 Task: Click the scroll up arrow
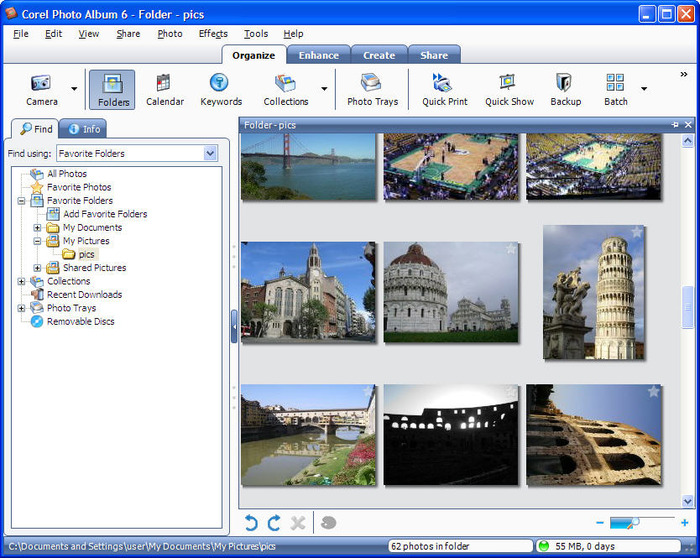(688, 141)
